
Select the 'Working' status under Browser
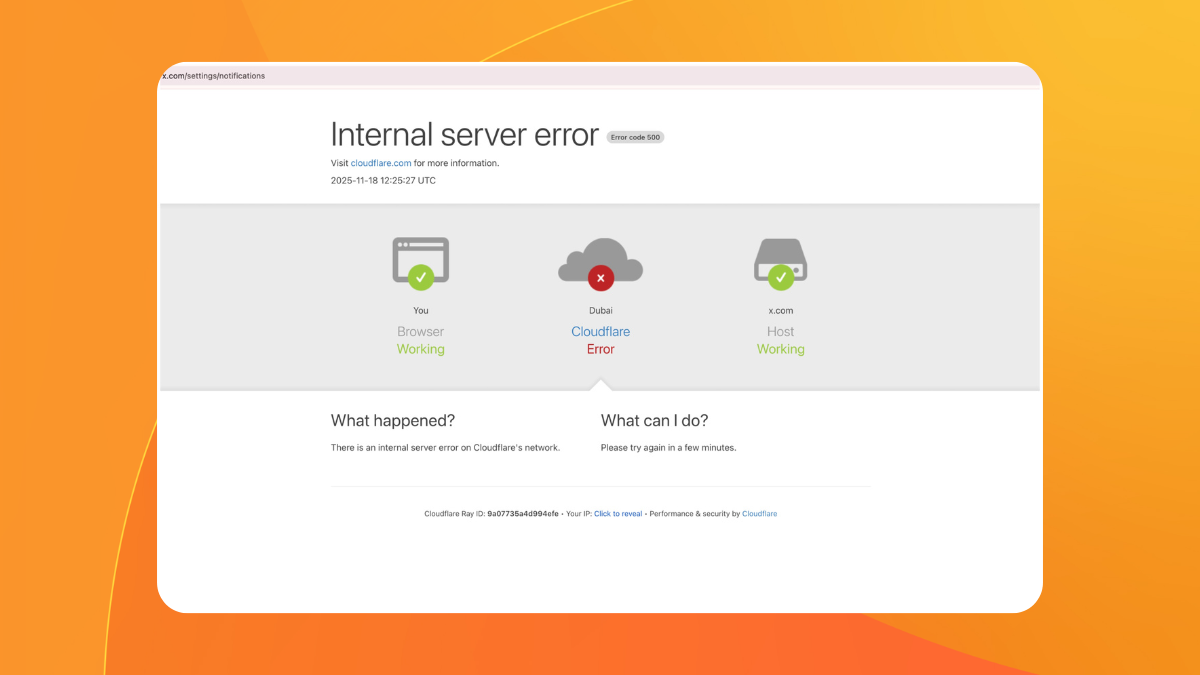pos(420,348)
